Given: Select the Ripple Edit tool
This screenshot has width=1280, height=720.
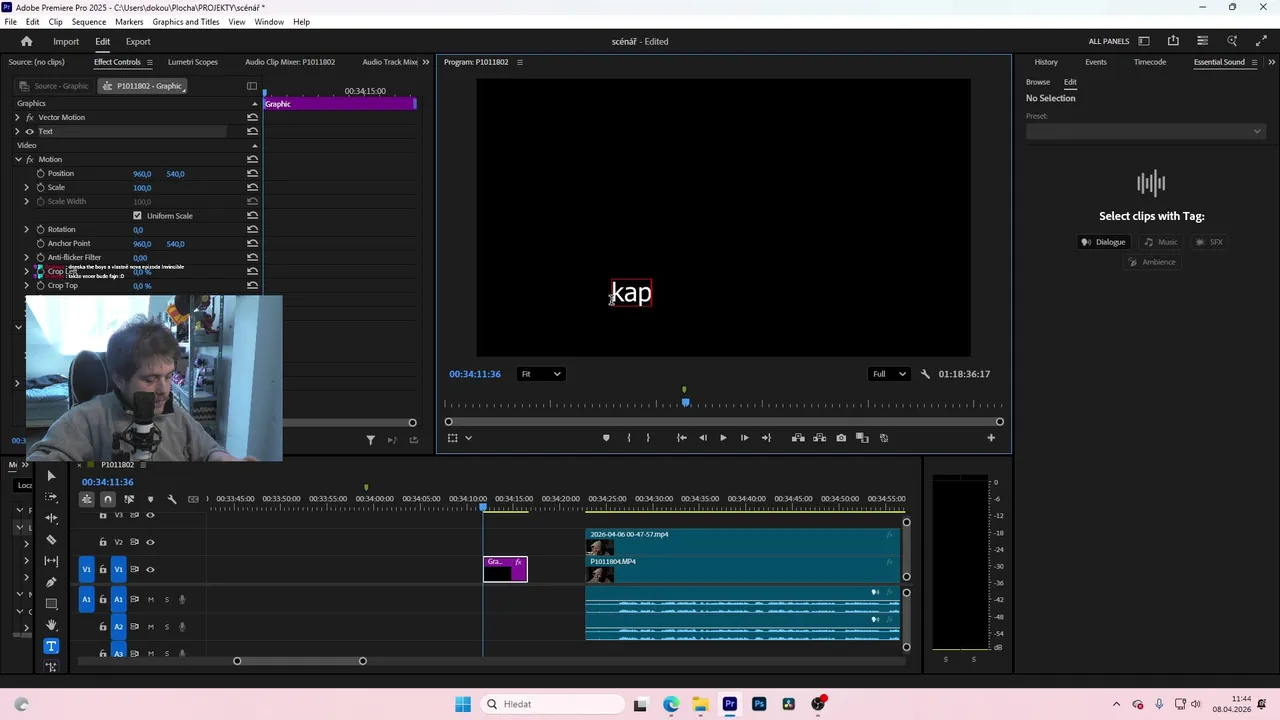Looking at the screenshot, I should click(51, 518).
